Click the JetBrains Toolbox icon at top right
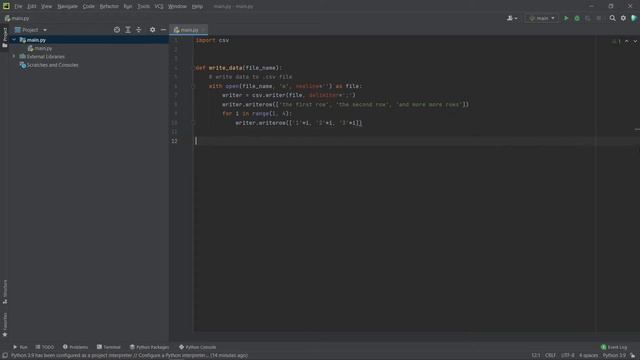The image size is (640, 360). pos(634,18)
